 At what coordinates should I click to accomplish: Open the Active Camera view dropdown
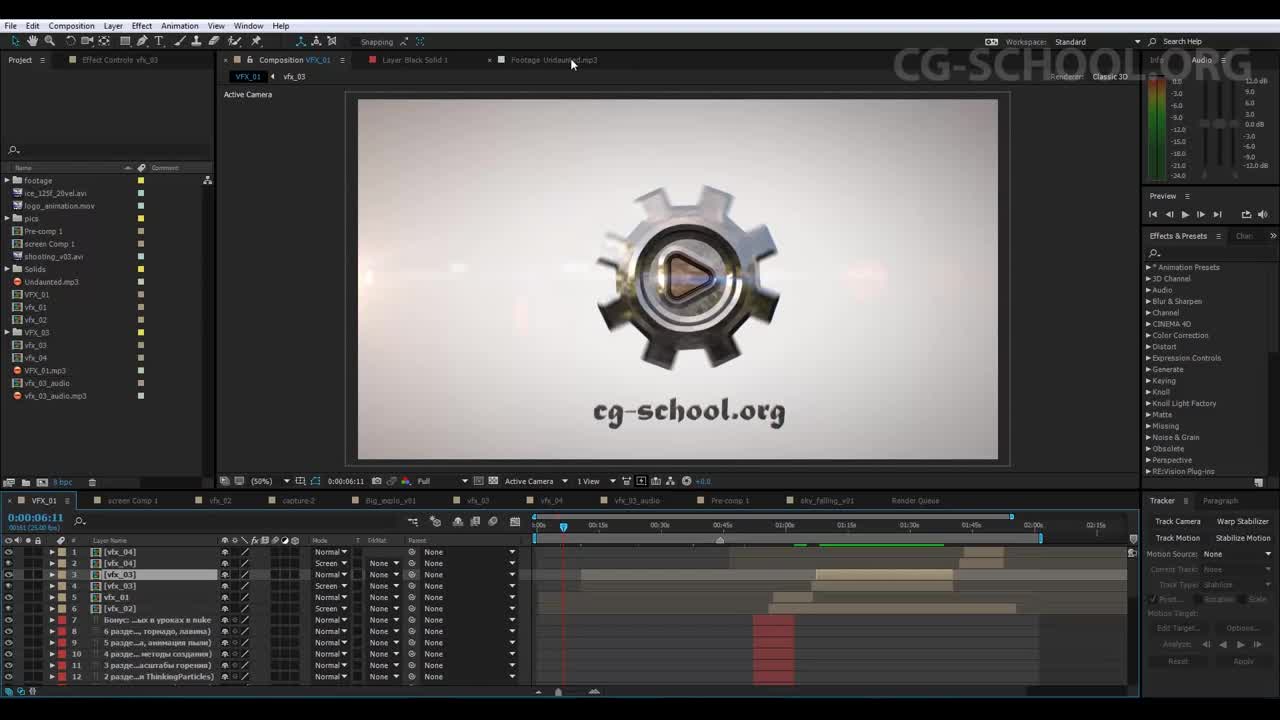(x=536, y=481)
